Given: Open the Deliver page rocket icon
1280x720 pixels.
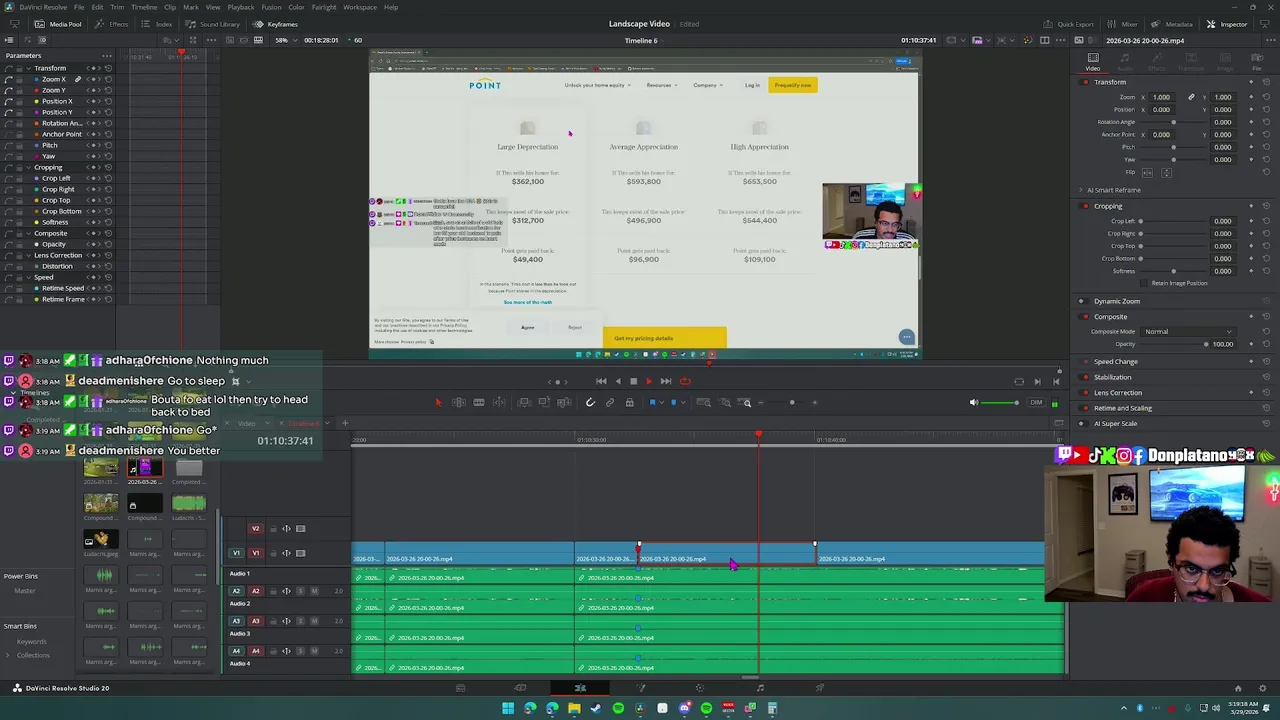Looking at the screenshot, I should [x=820, y=688].
